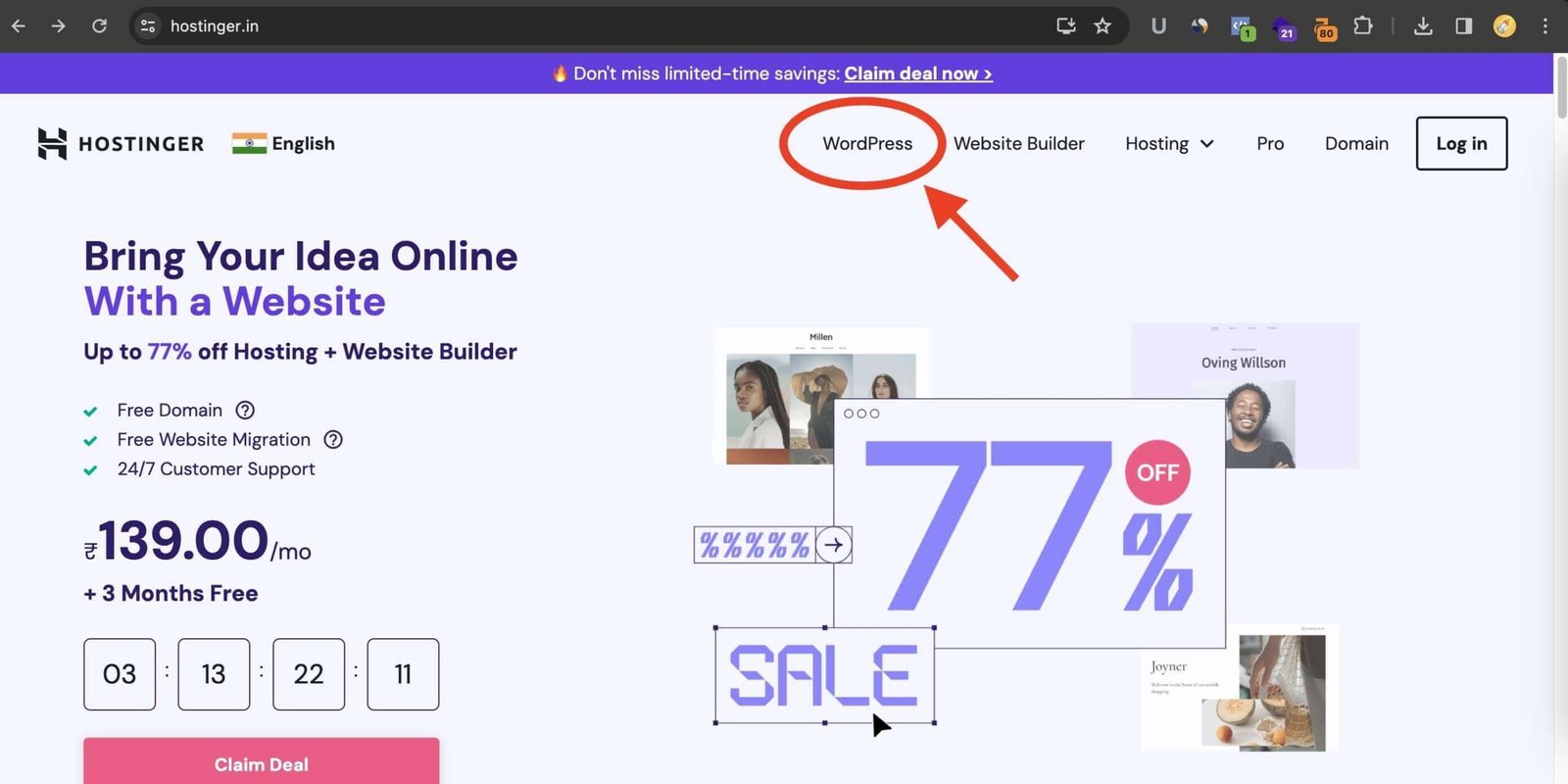Reload the hostinger.in page
This screenshot has width=1568, height=784.
point(99,26)
